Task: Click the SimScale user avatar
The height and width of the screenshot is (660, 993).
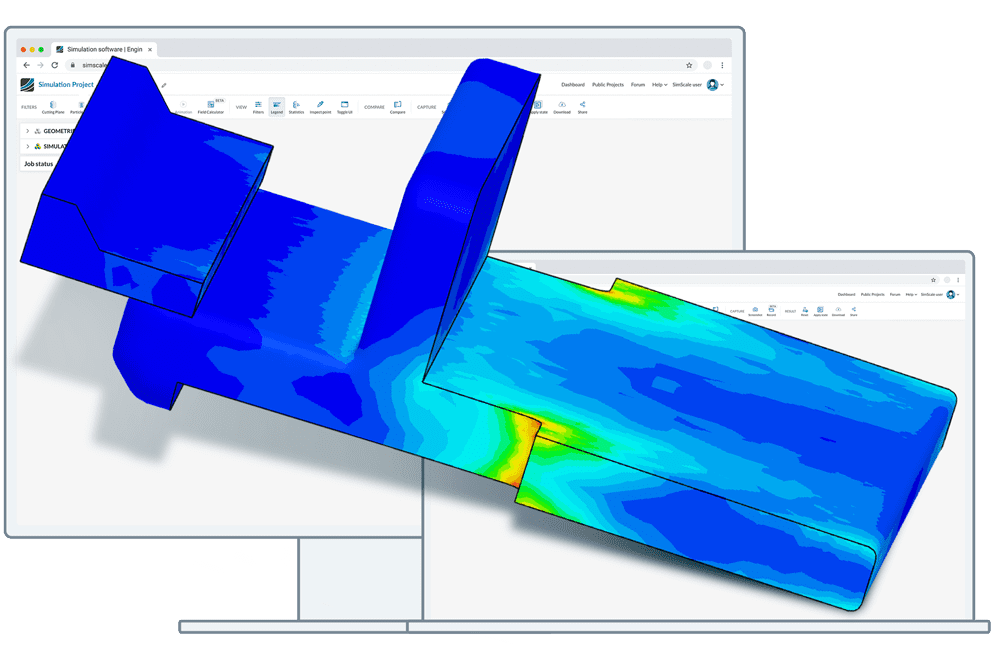Action: [x=712, y=85]
